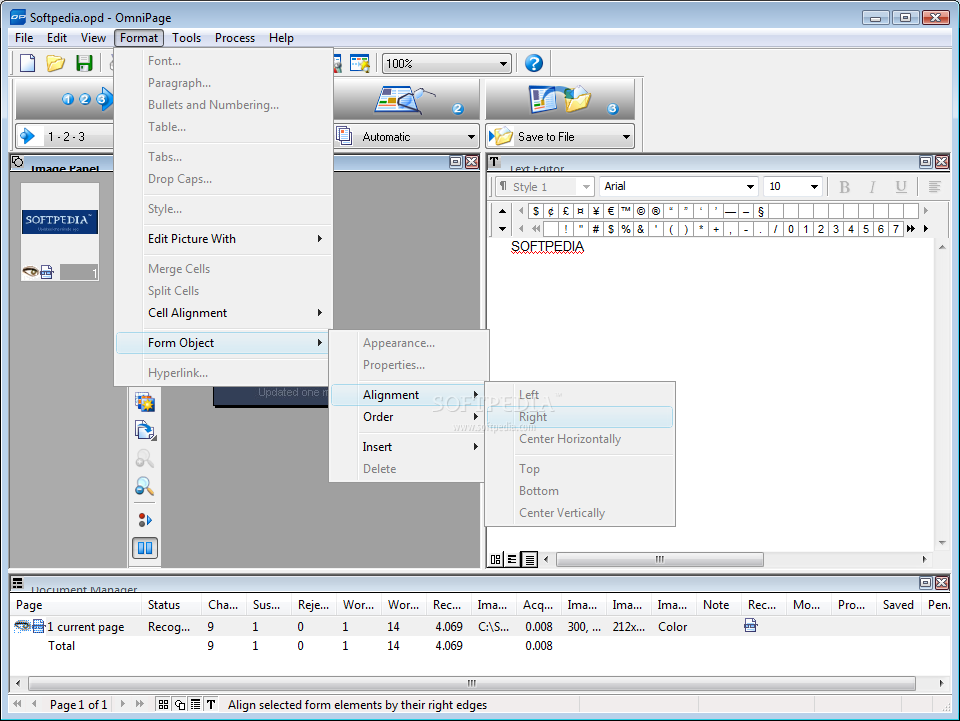Click the Saved column header
Image resolution: width=960 pixels, height=721 pixels.
pyautogui.click(x=898, y=605)
